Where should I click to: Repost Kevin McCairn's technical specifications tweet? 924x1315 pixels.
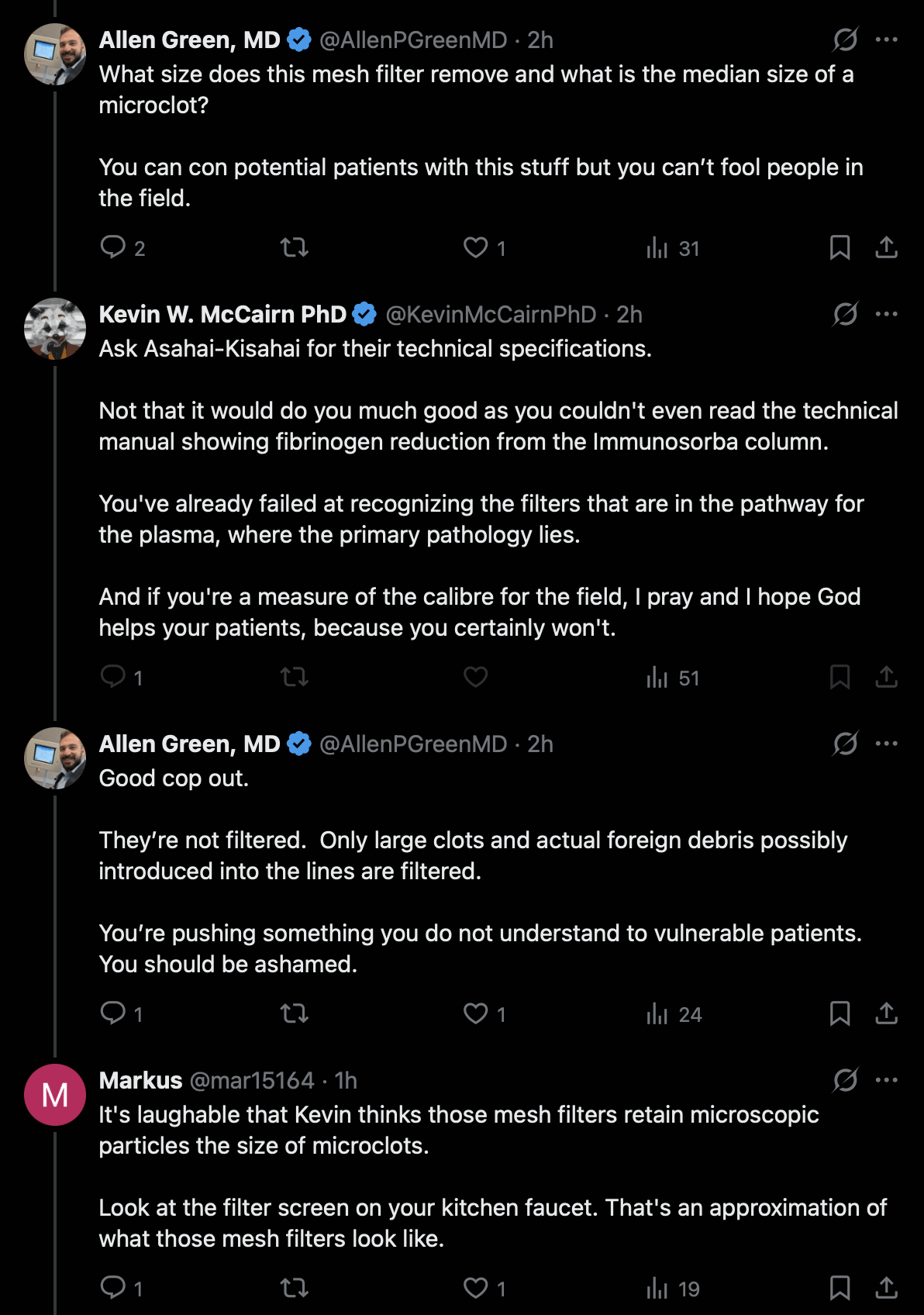coord(294,677)
